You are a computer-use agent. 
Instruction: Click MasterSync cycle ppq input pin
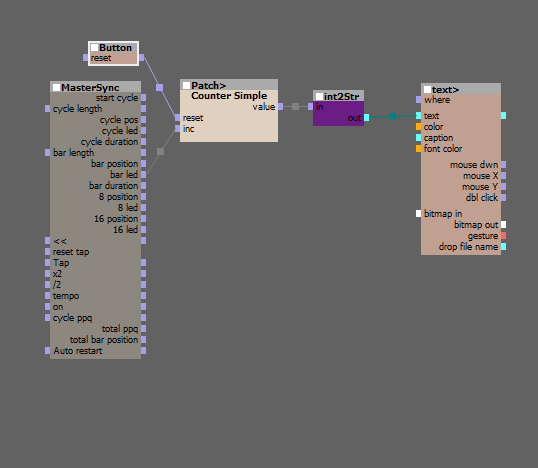point(47,317)
